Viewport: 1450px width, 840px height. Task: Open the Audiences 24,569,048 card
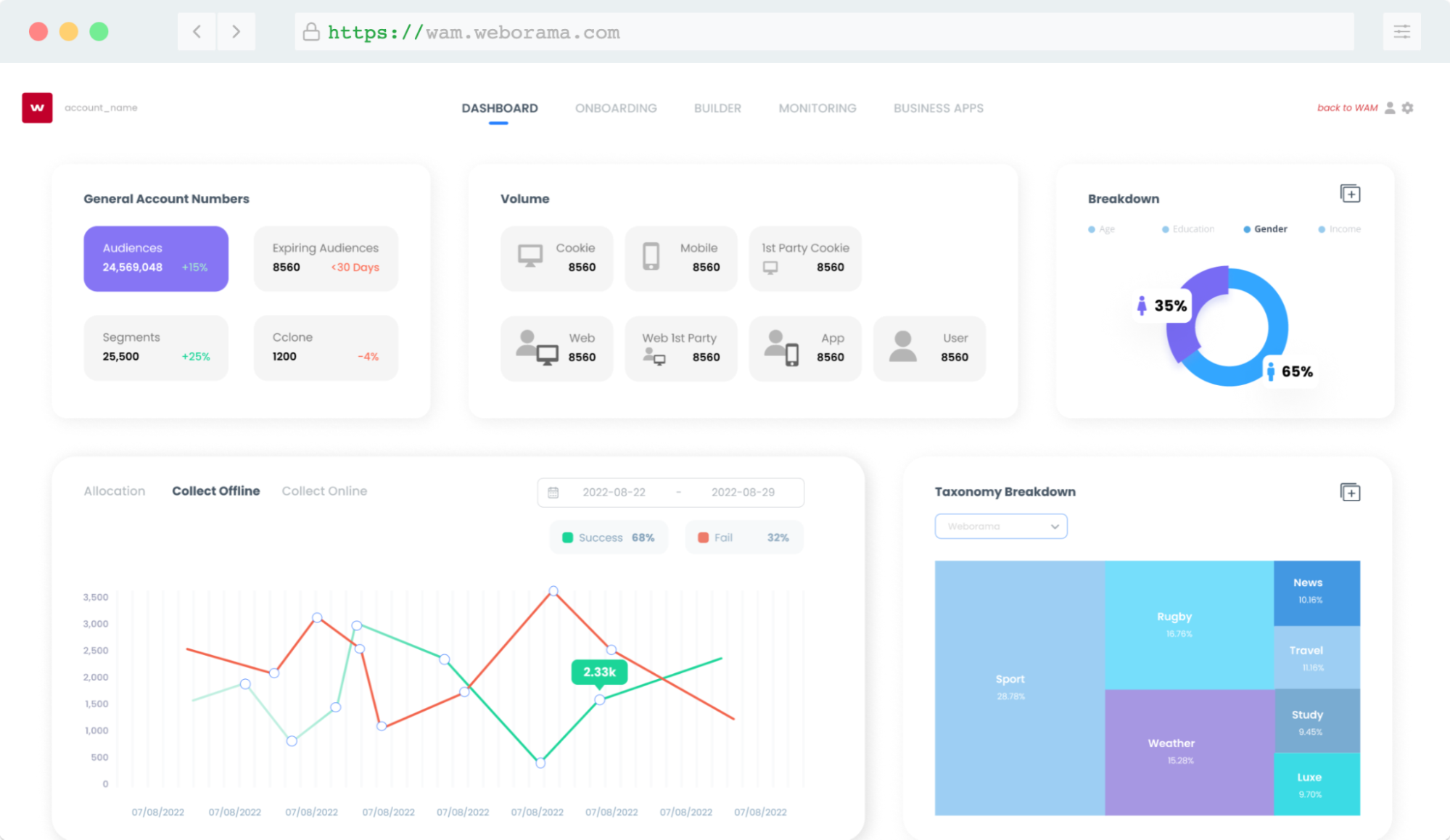click(156, 258)
